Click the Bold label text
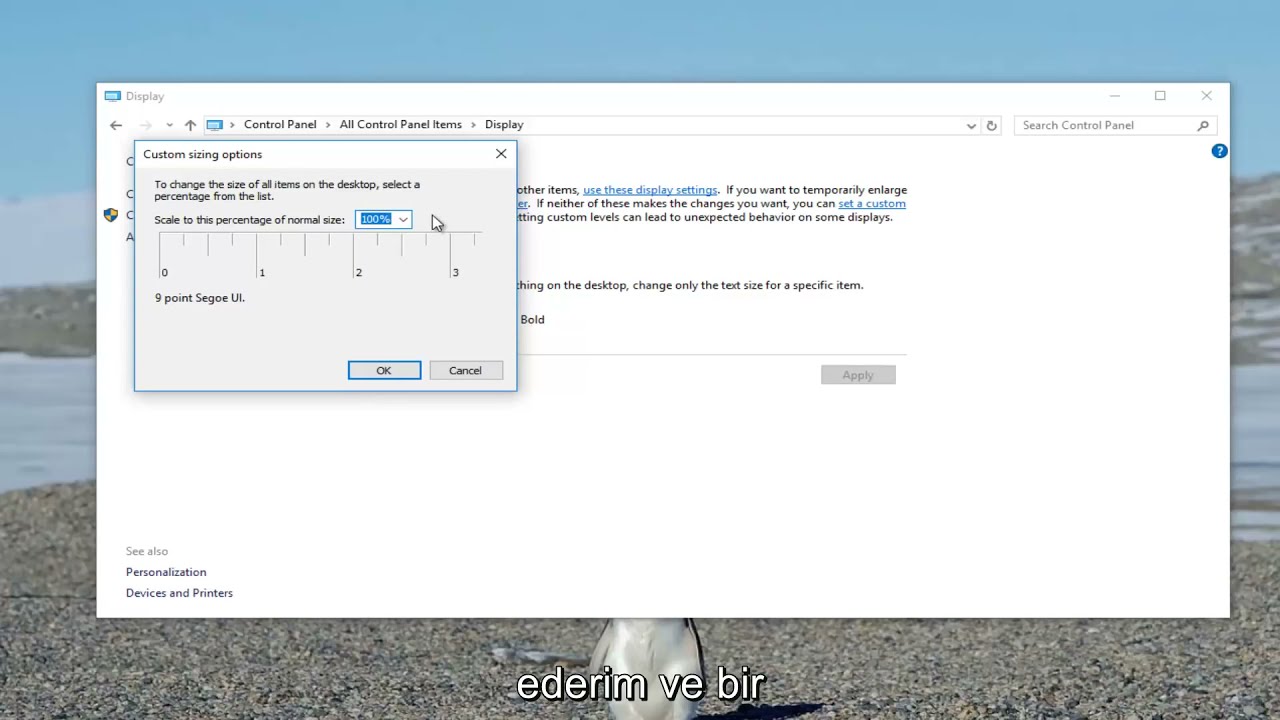 pos(532,319)
